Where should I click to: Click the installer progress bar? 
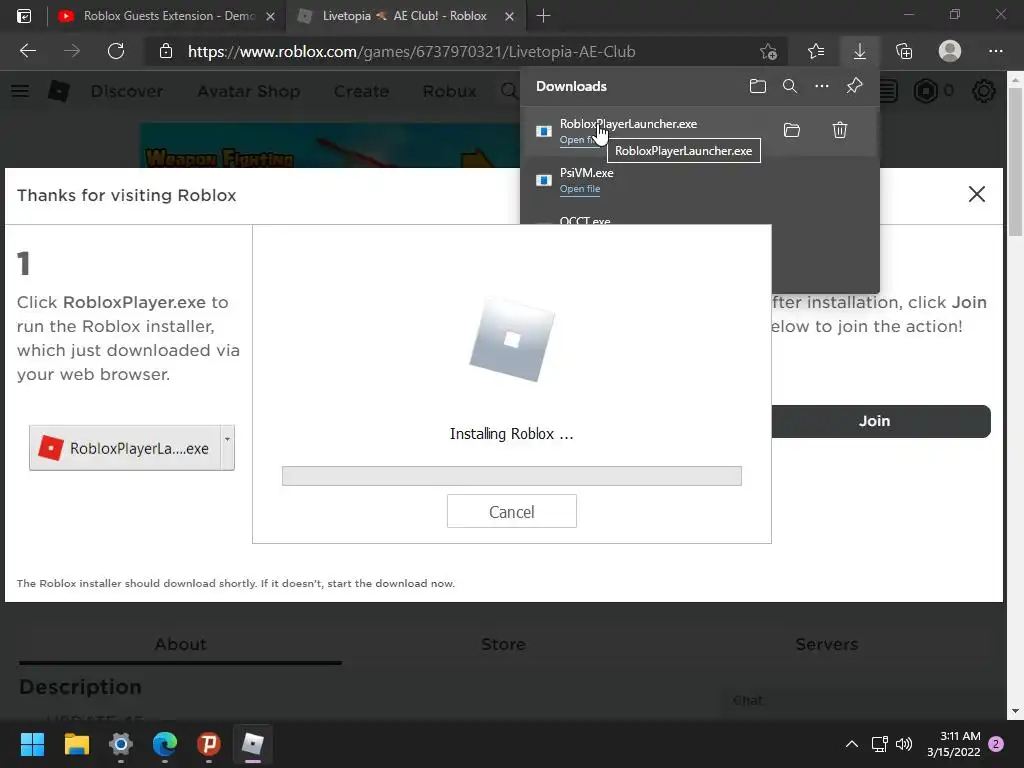tap(511, 475)
